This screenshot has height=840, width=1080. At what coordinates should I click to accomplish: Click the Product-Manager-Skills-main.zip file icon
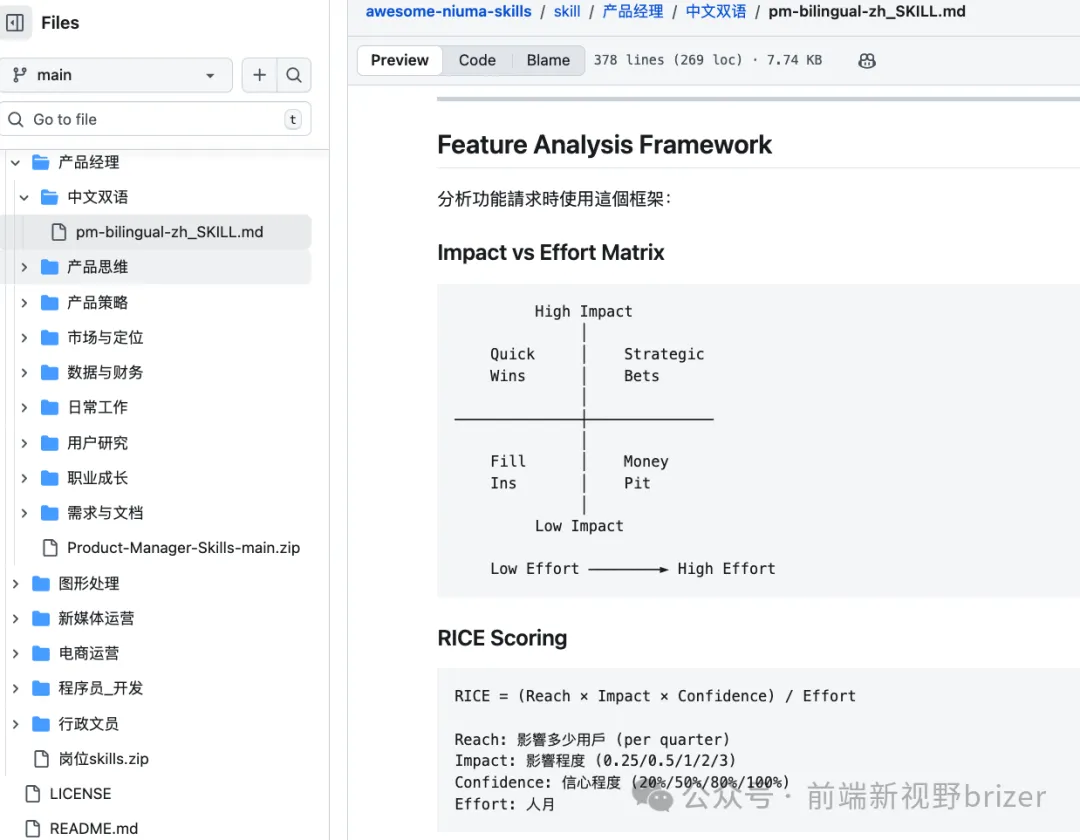pos(49,548)
